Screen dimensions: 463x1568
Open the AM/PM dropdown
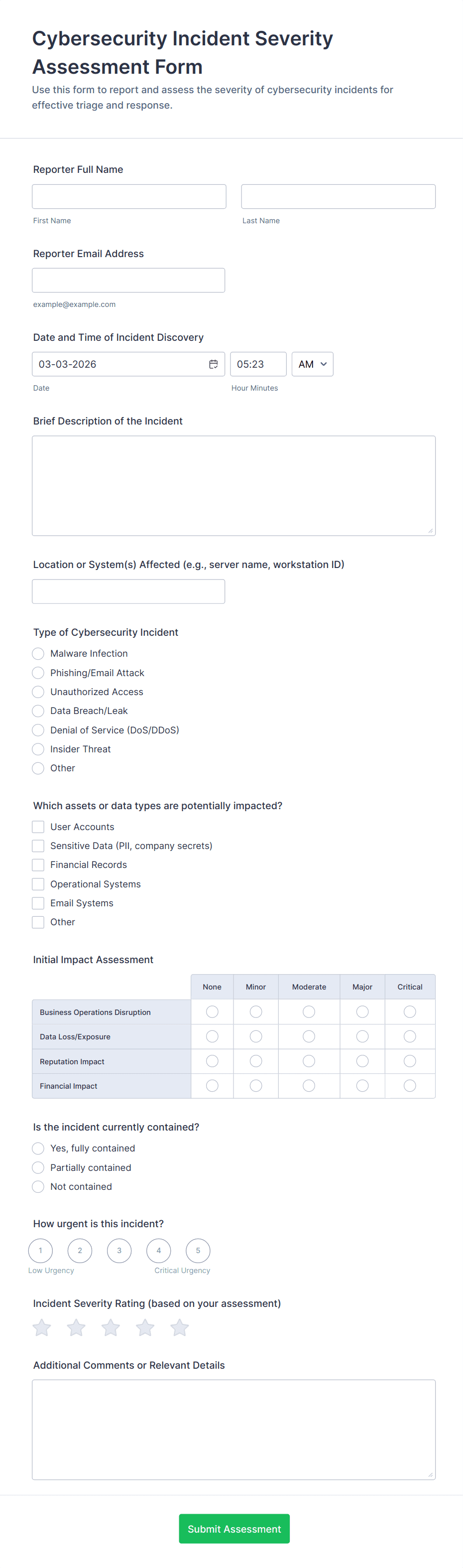[x=312, y=364]
